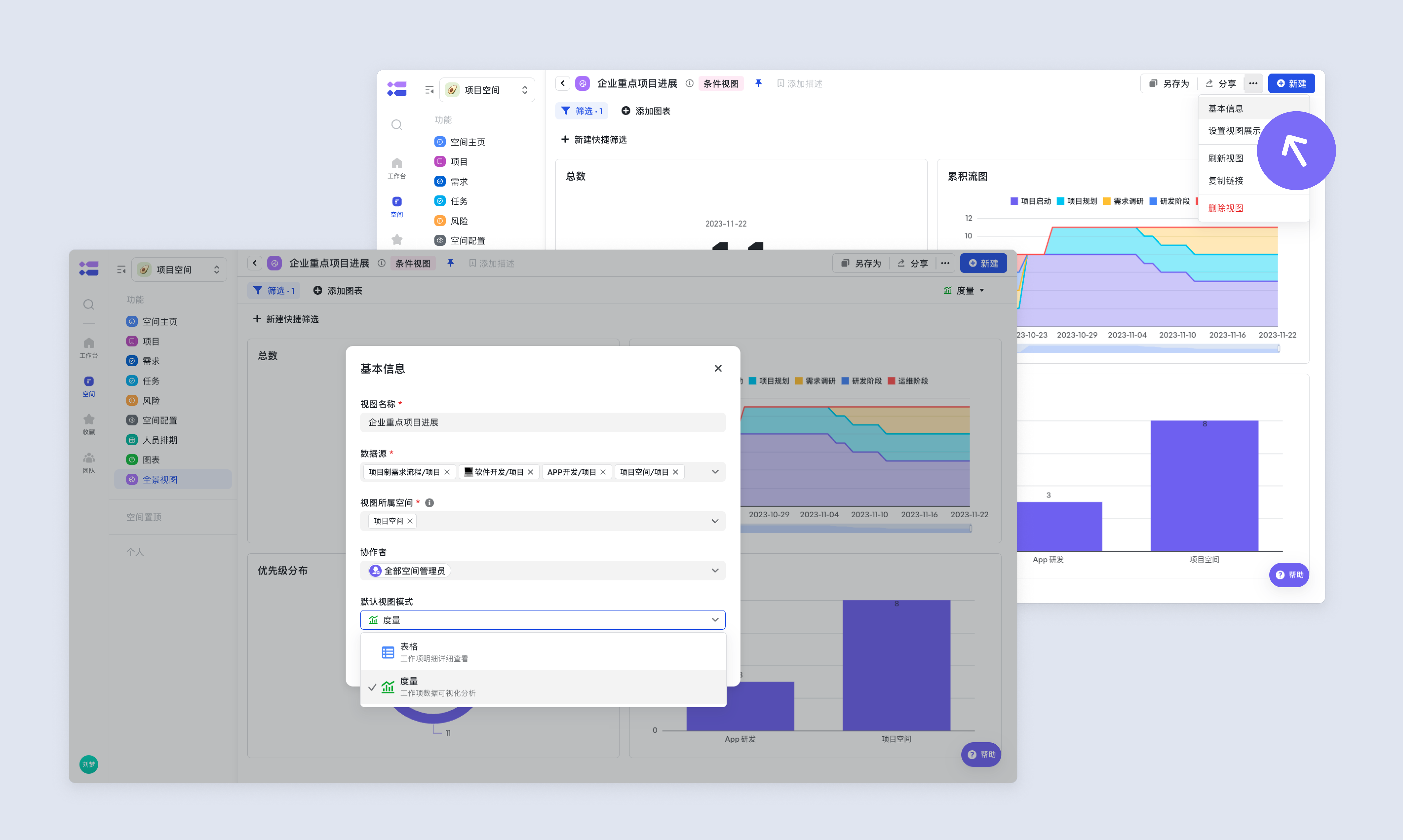
Task: Click the pin icon in the back window header
Action: (x=759, y=83)
